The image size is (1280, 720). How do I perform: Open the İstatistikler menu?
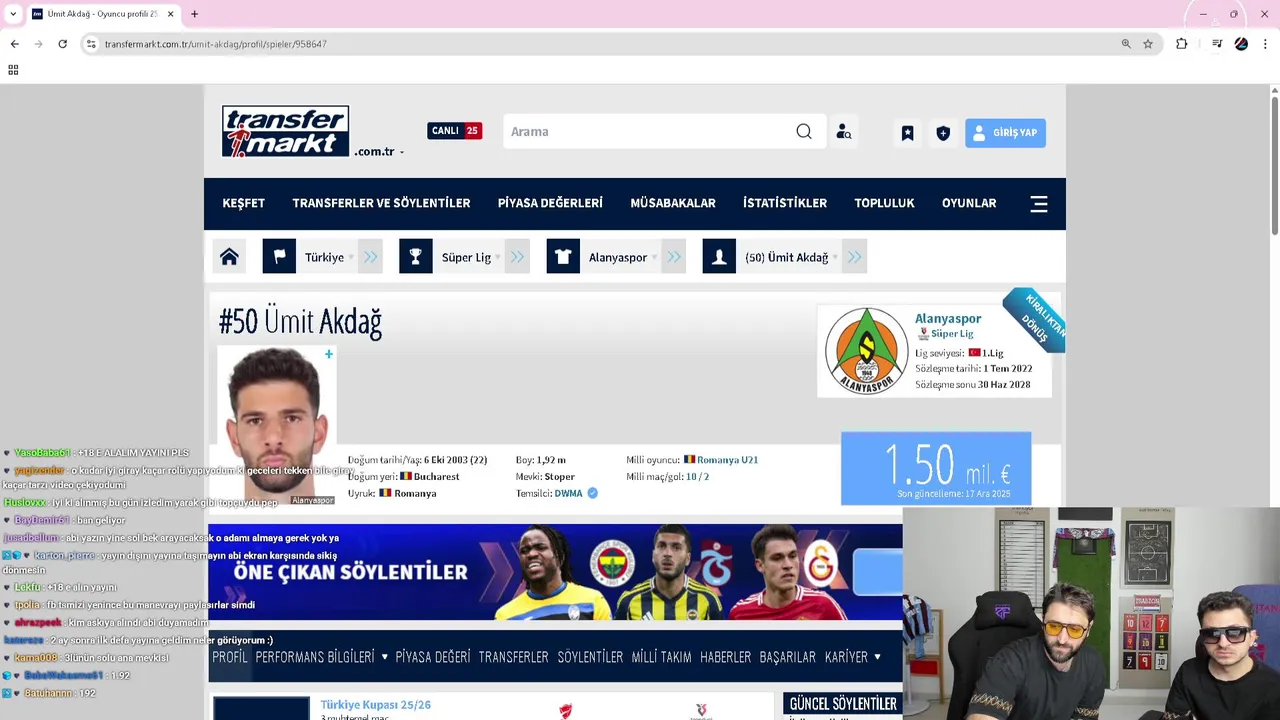coord(785,203)
